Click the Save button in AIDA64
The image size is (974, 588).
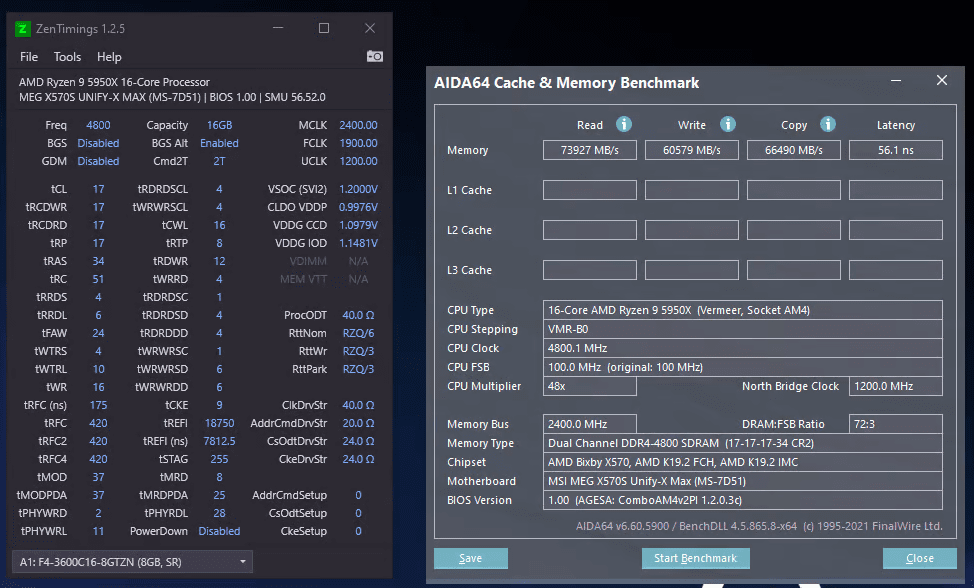tap(470, 558)
